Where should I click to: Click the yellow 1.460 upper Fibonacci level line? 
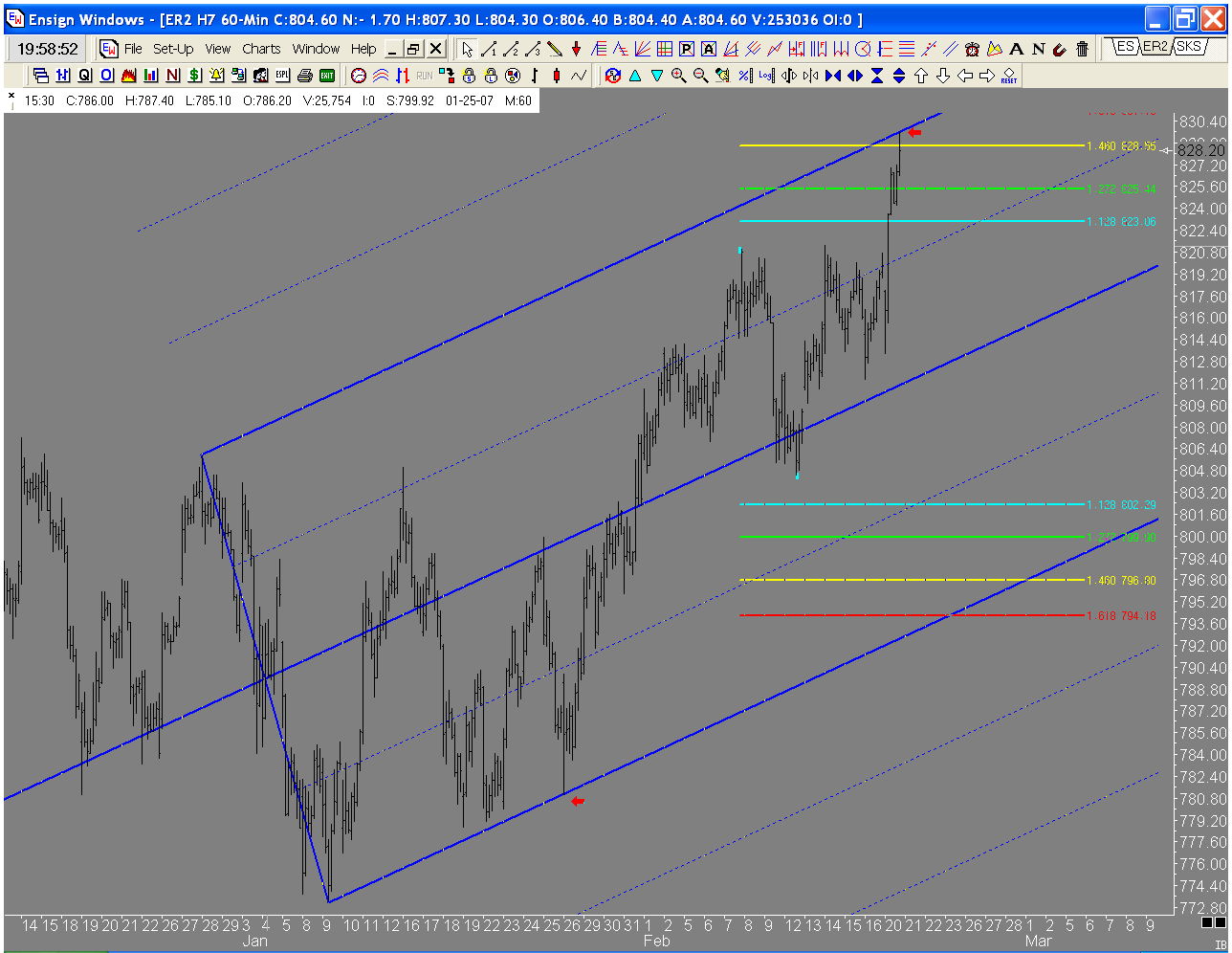912,145
